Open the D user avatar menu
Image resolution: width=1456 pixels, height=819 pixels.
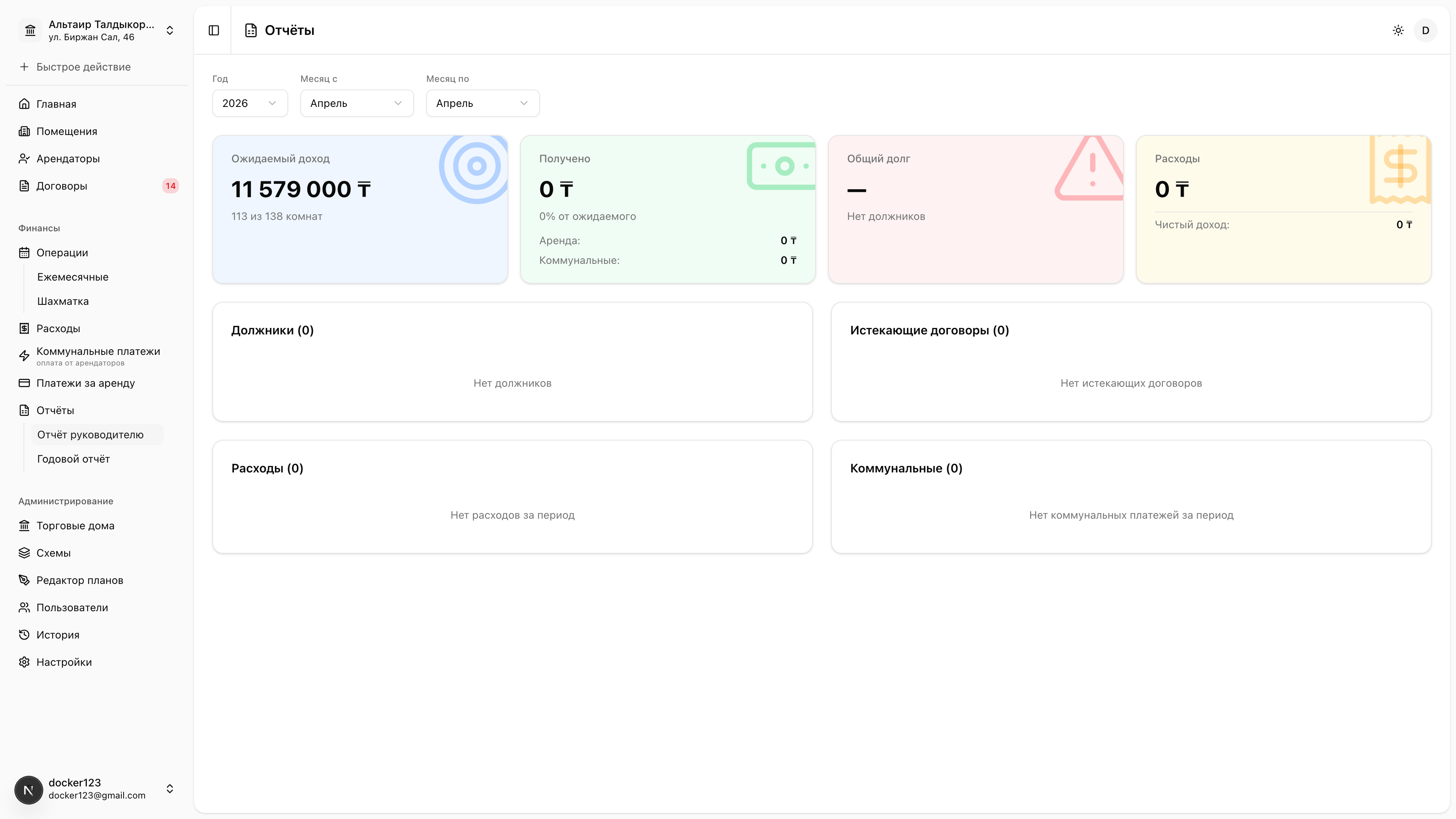click(x=1425, y=30)
